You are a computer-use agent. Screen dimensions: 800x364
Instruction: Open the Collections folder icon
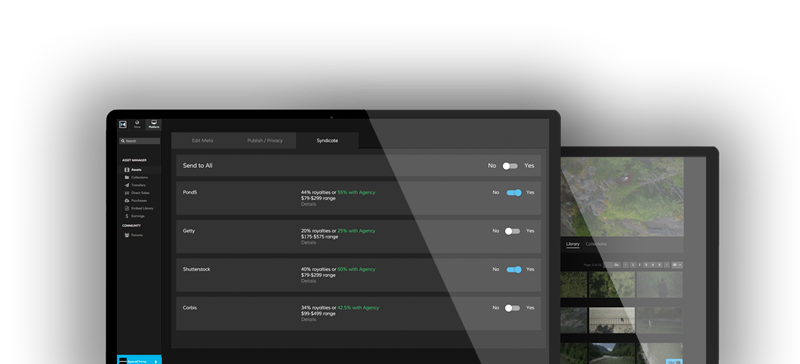click(x=127, y=177)
